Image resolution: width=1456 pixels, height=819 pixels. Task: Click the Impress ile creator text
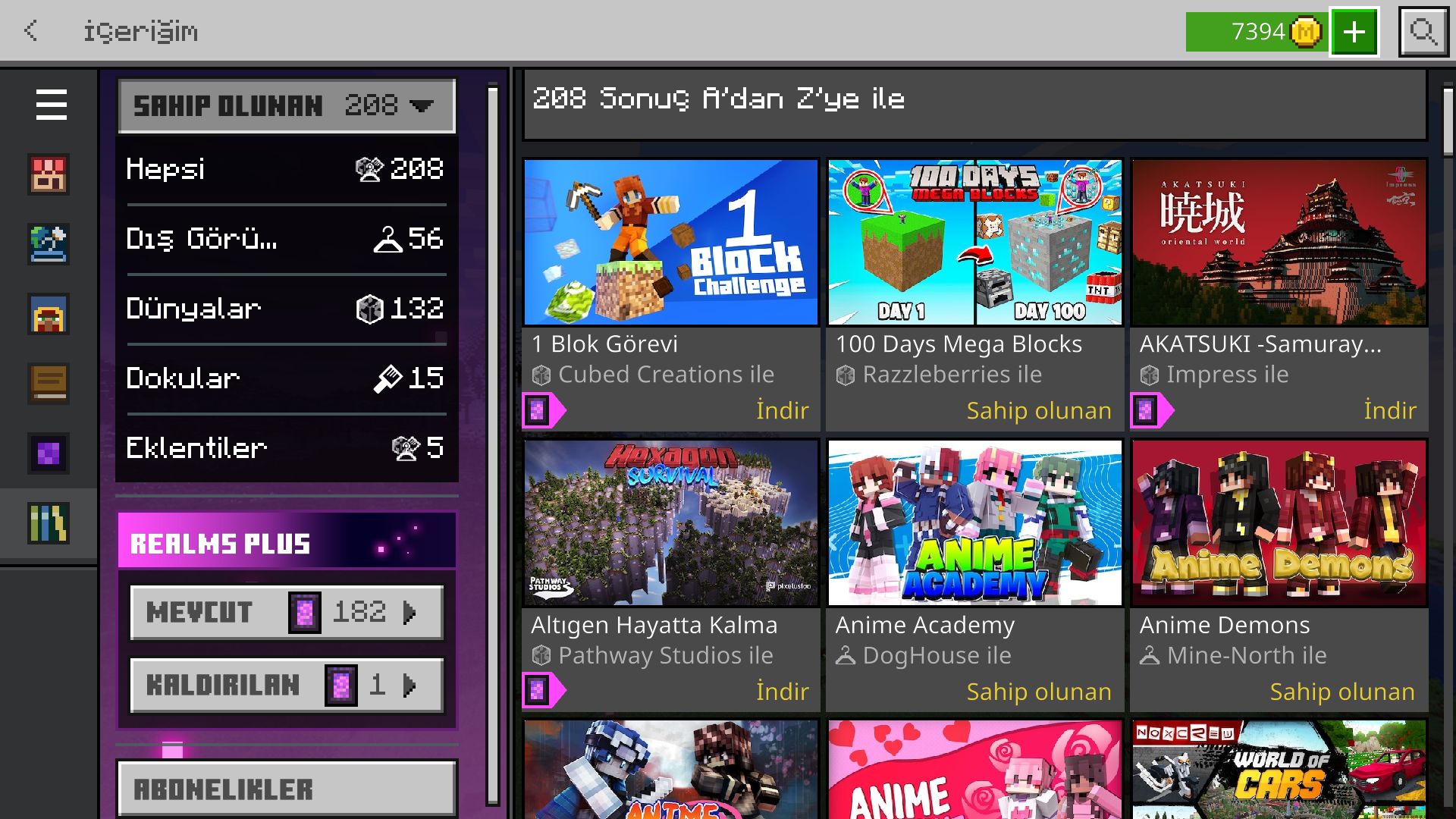1227,375
